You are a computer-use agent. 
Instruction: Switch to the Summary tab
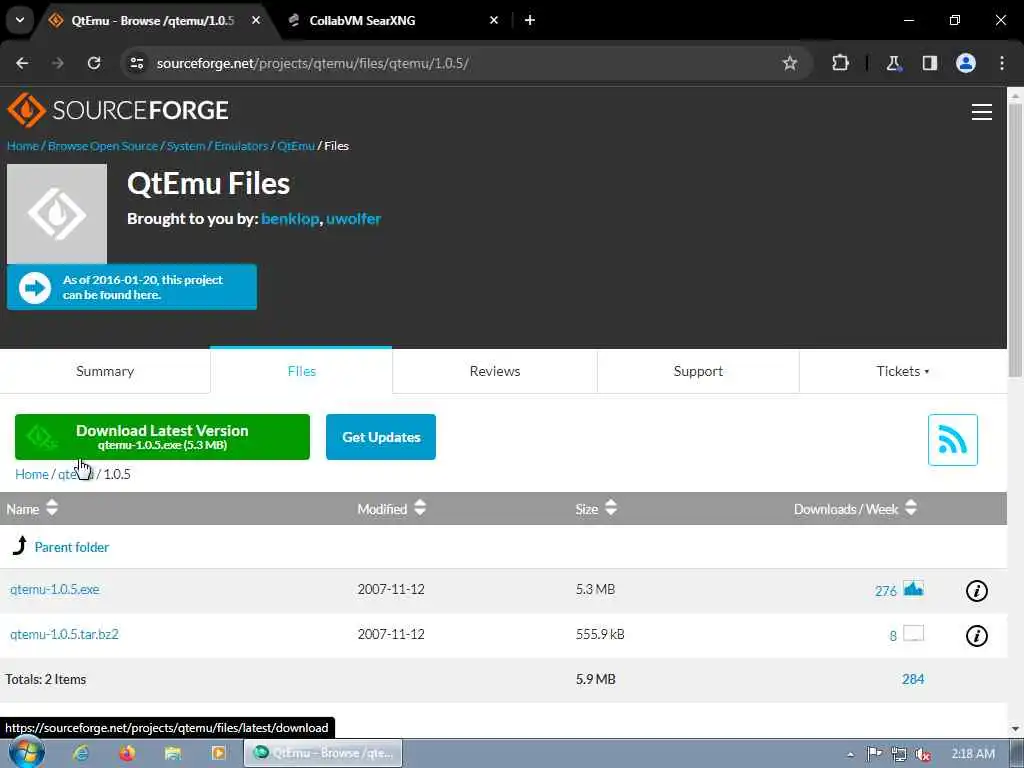pos(104,371)
